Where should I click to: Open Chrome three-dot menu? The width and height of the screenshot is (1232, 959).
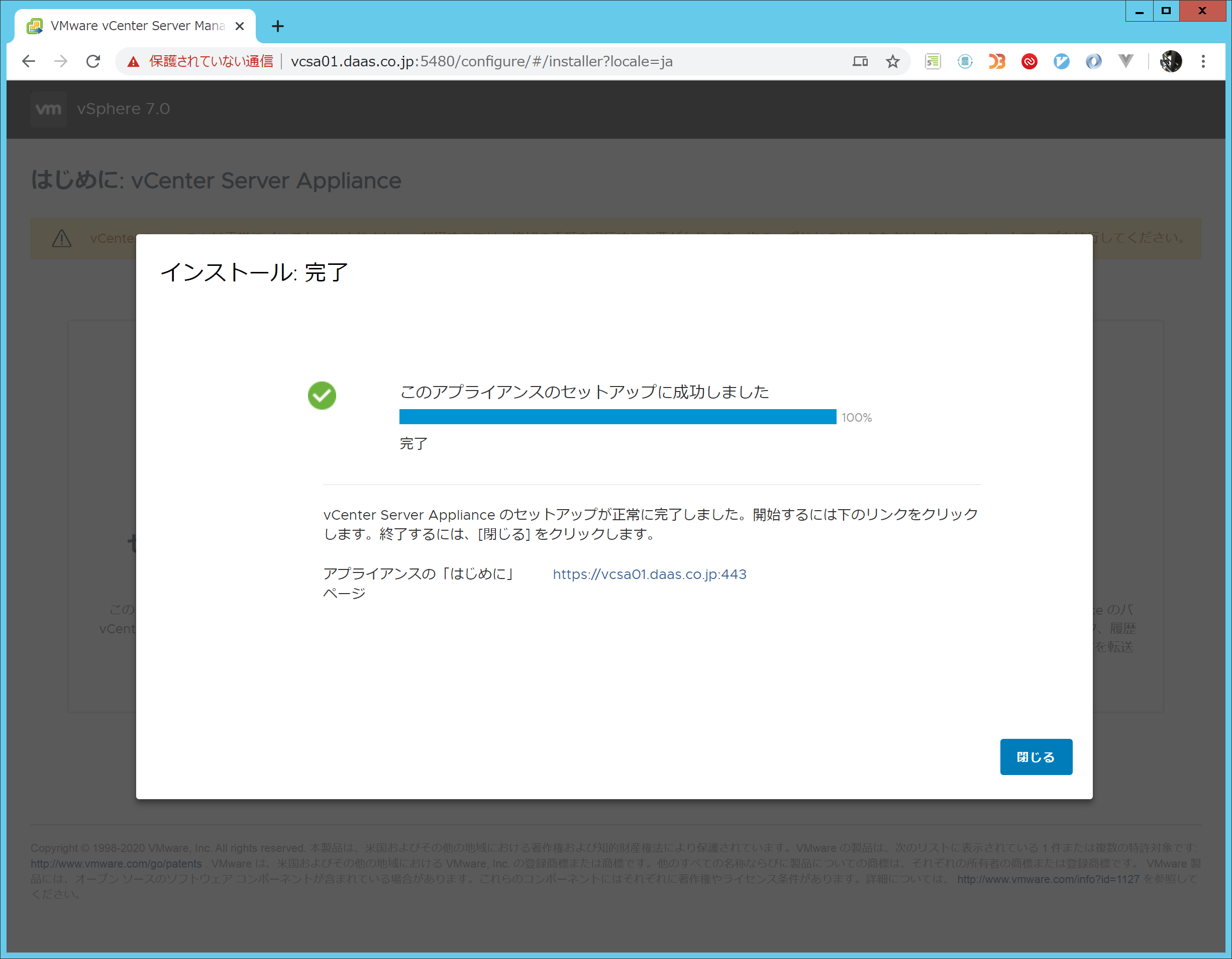(x=1203, y=61)
